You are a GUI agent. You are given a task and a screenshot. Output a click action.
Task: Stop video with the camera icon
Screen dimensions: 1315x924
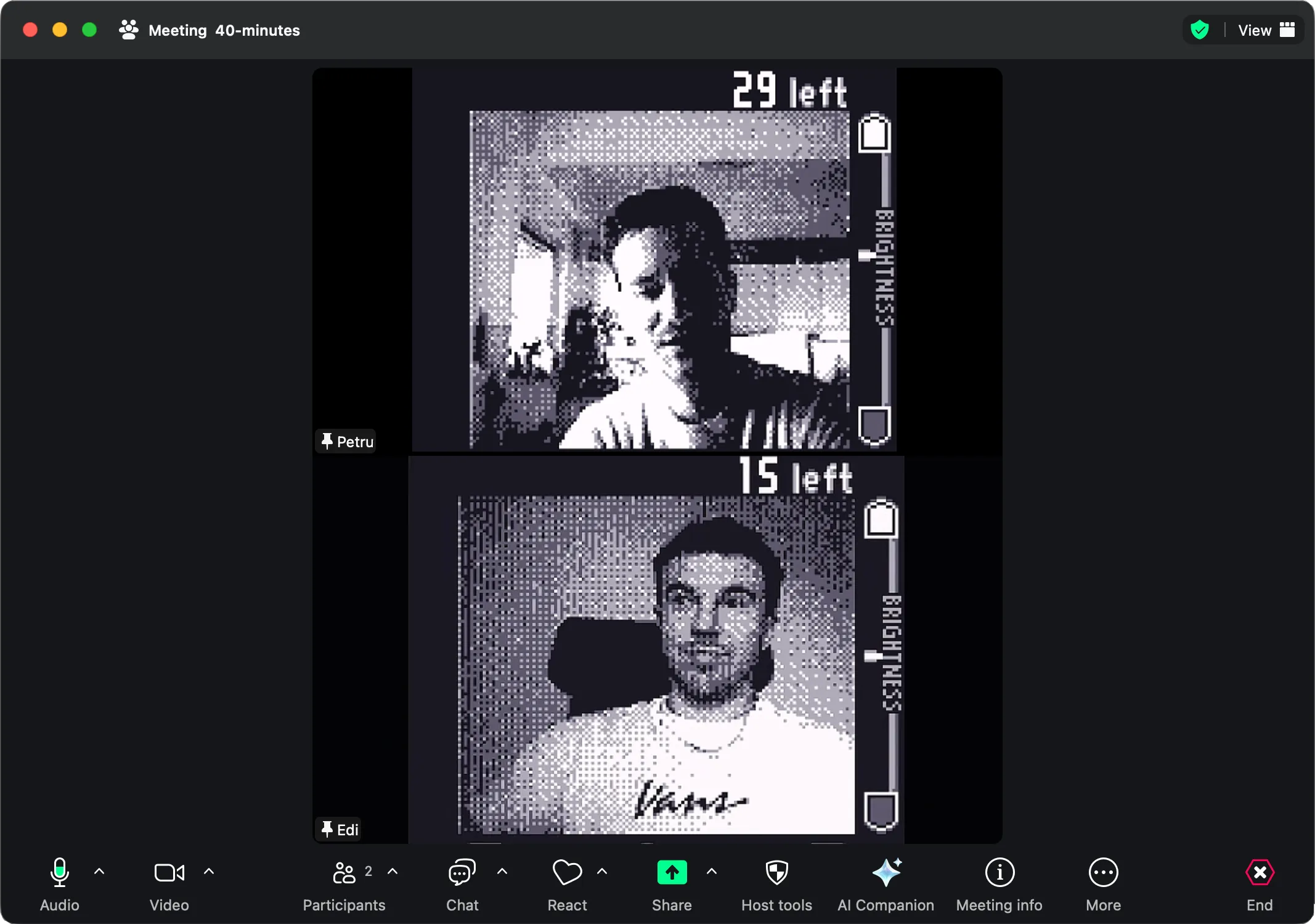pyautogui.click(x=169, y=873)
